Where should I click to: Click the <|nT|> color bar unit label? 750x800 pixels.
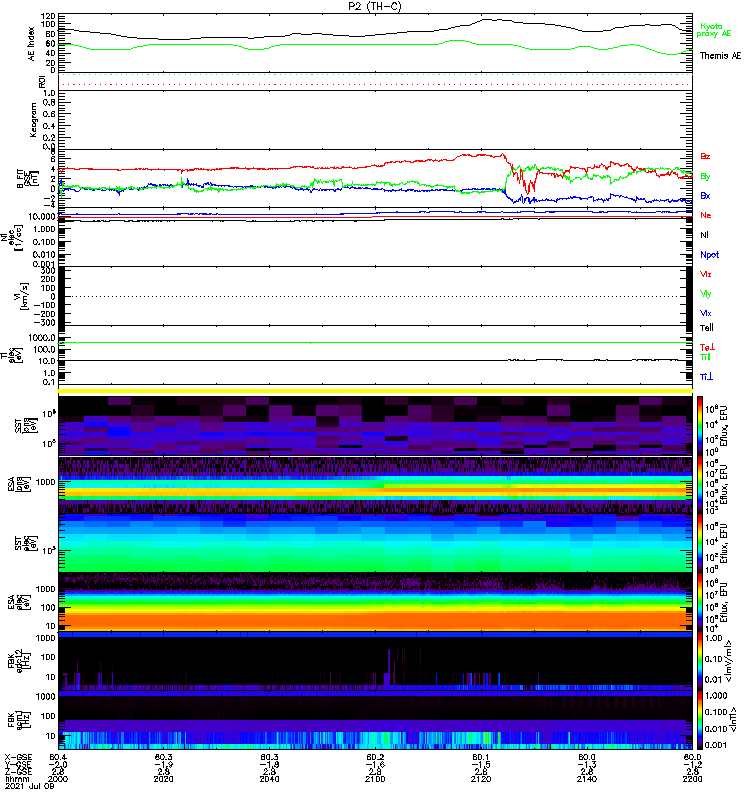coord(733,719)
